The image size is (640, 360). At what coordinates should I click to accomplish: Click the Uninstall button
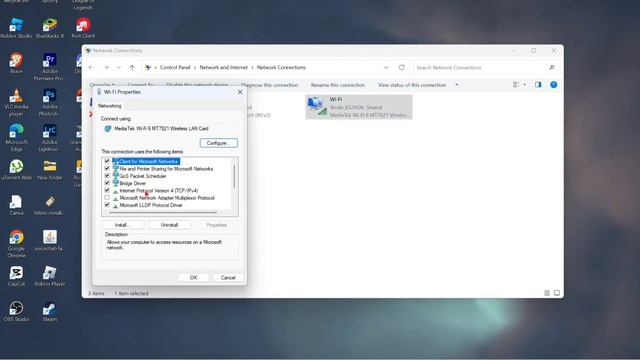(169, 225)
